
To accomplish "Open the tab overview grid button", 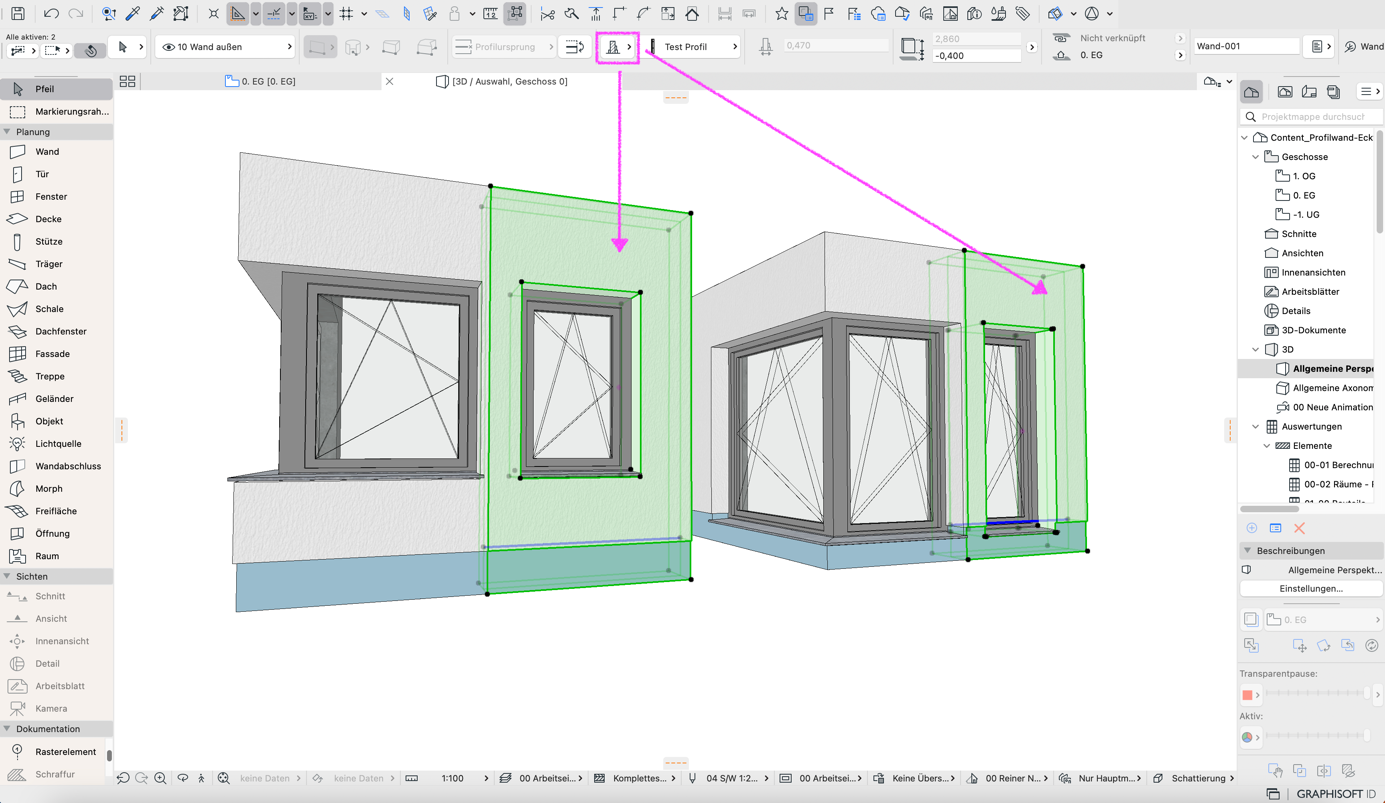I will tap(127, 81).
